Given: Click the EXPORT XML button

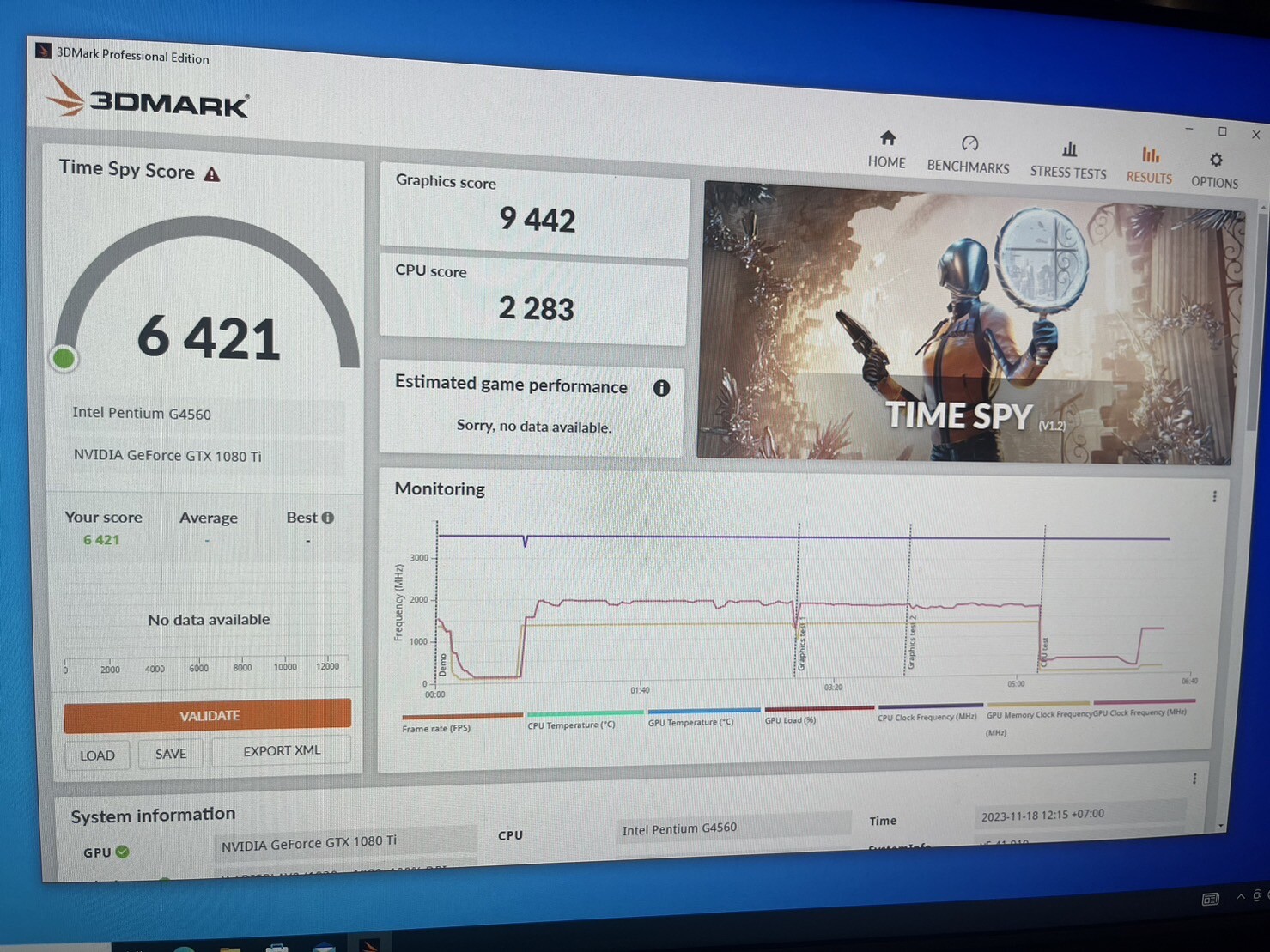Looking at the screenshot, I should [281, 751].
